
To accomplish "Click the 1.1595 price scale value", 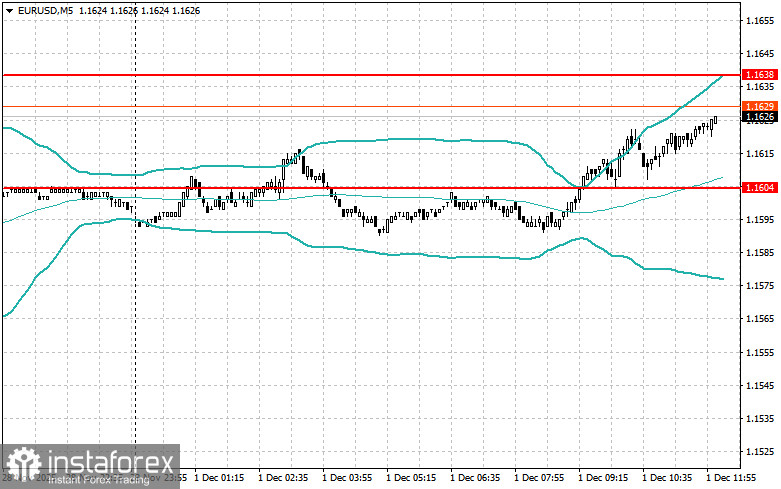I will 760,220.
